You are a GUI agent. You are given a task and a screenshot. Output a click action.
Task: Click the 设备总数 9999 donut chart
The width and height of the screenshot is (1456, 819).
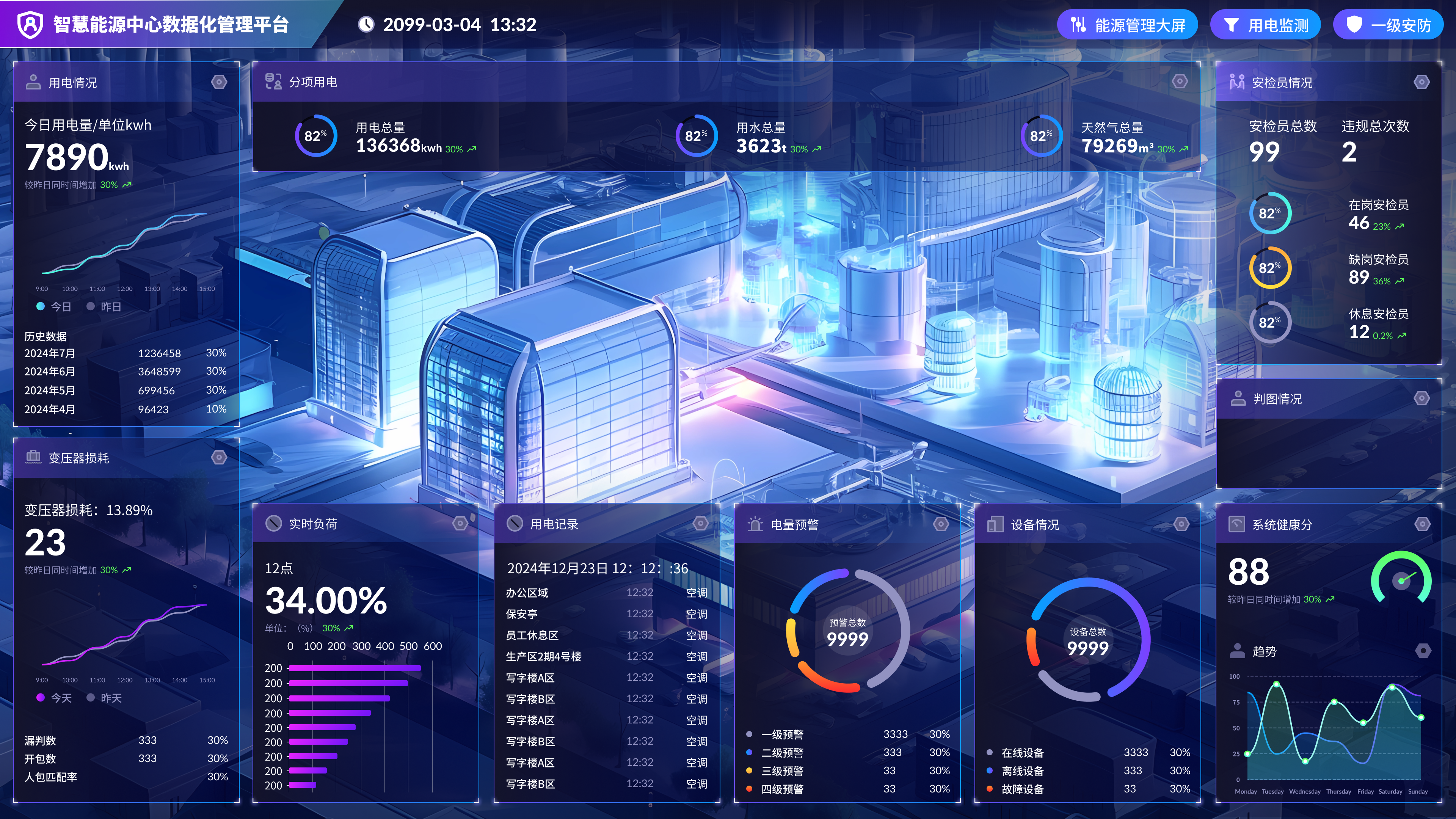tap(1088, 639)
